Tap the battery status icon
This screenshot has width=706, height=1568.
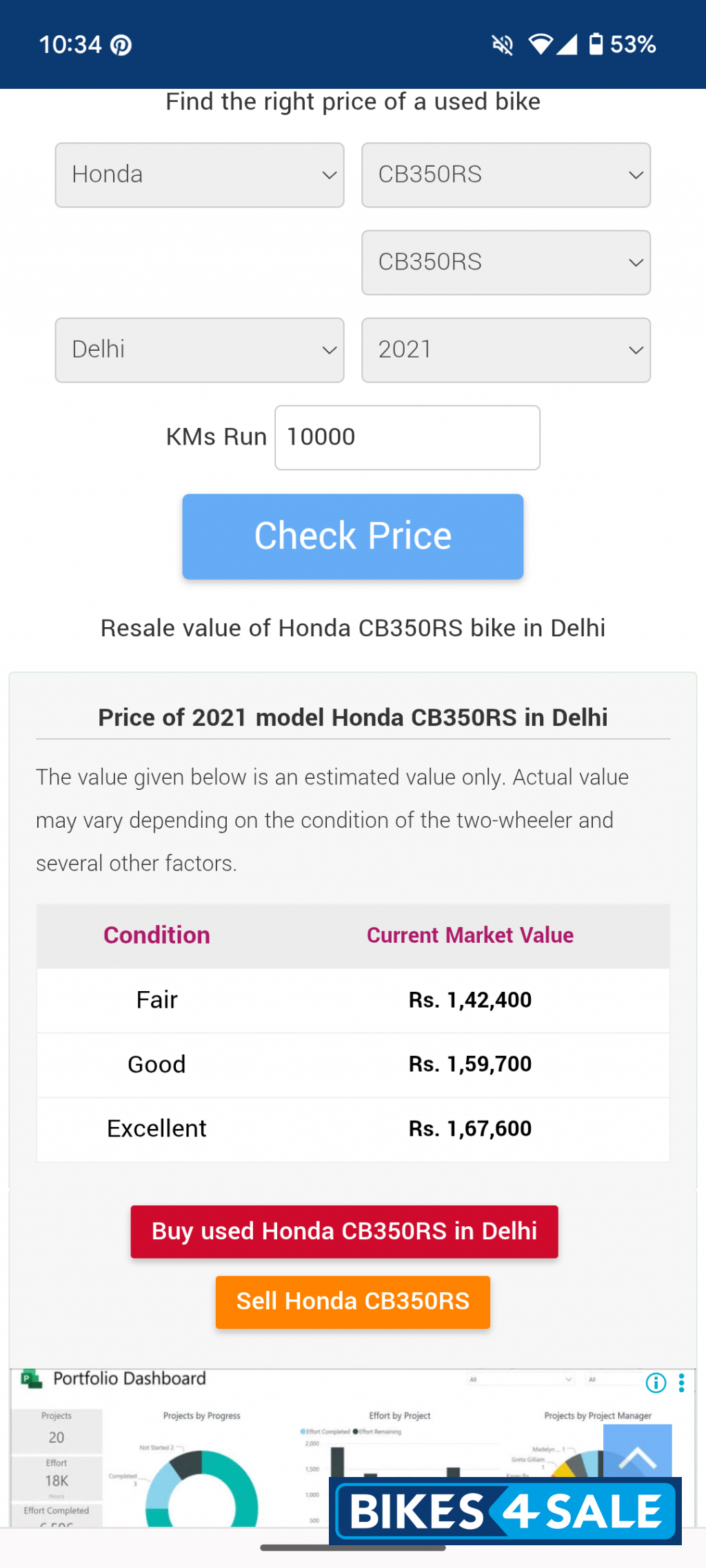point(596,45)
